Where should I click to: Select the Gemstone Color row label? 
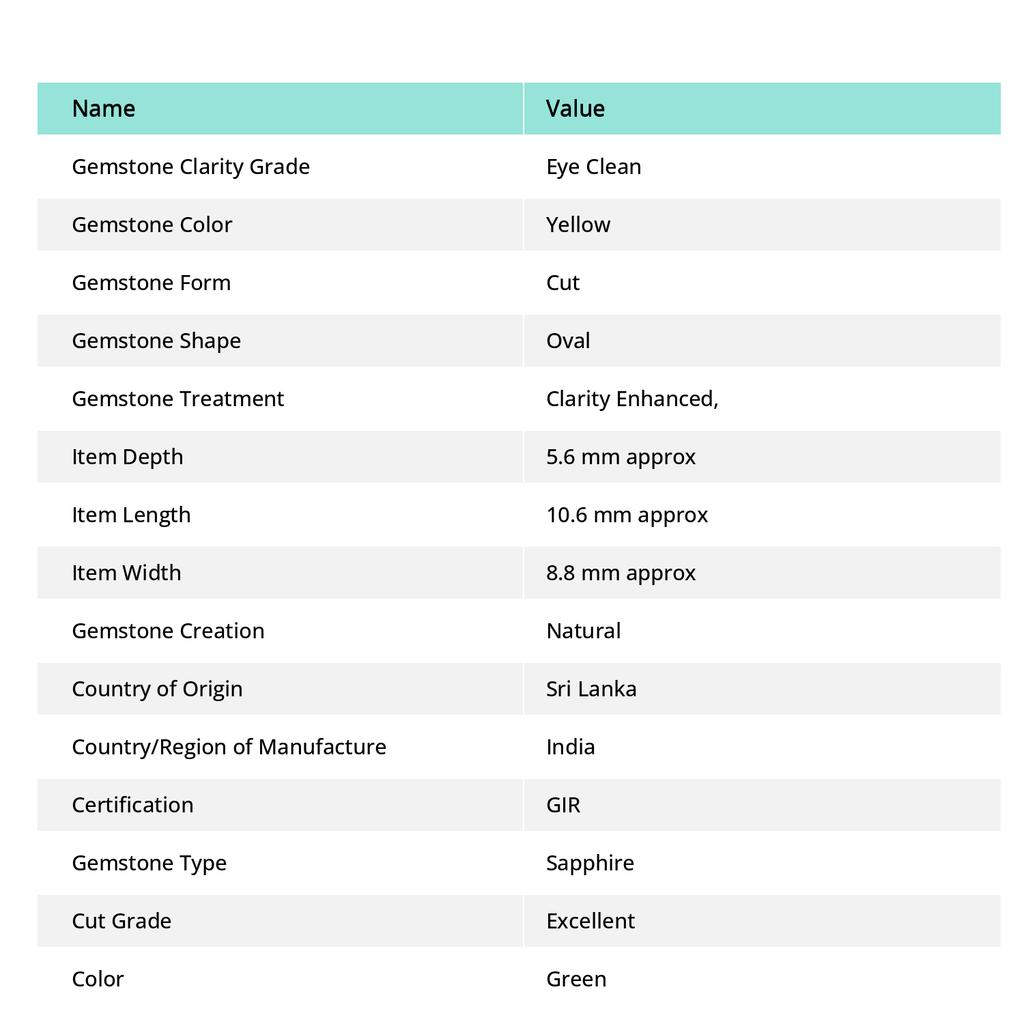click(152, 225)
